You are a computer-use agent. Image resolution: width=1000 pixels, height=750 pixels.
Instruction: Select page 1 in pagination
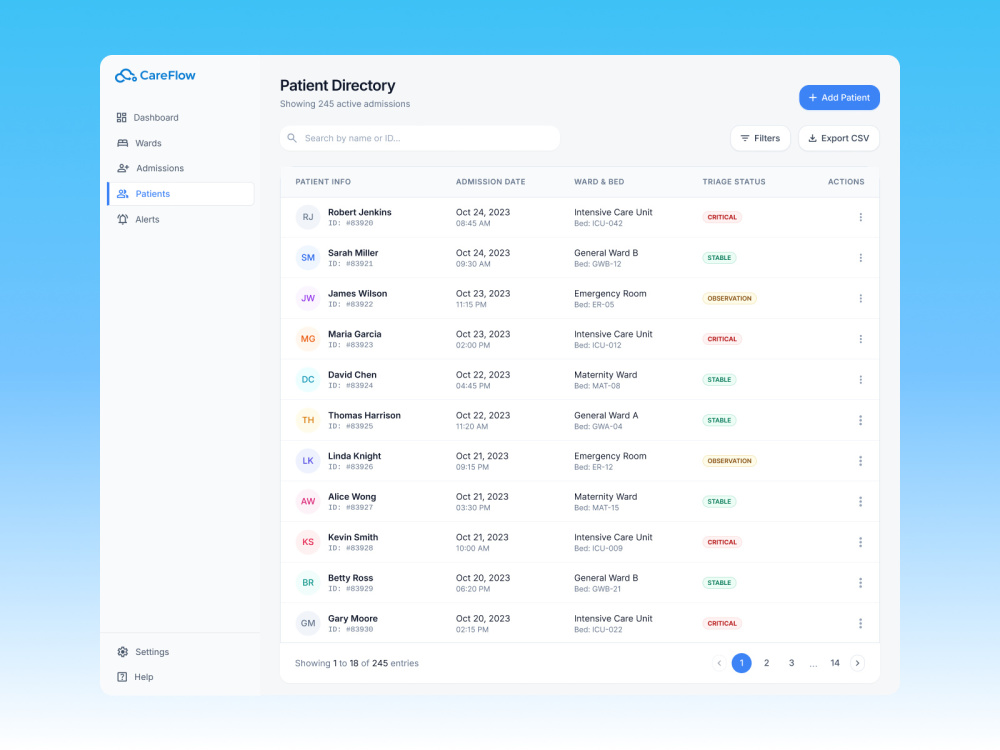[741, 663]
